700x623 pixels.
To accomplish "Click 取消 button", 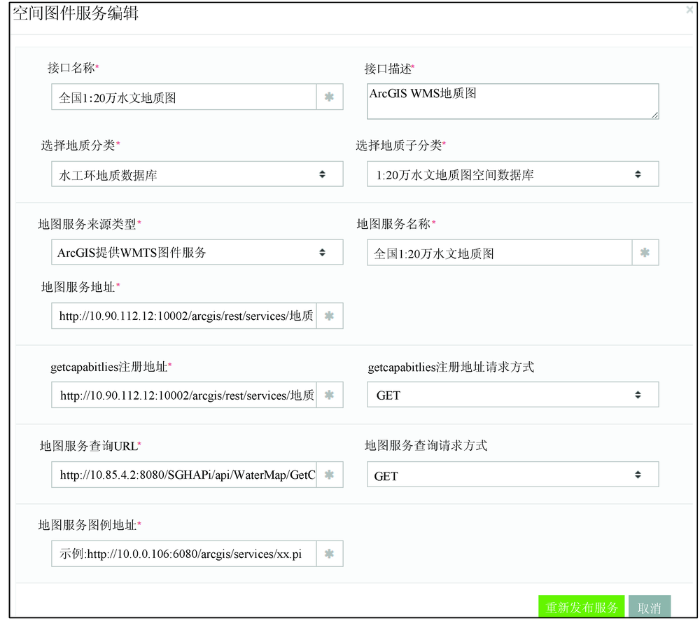I will [650, 606].
